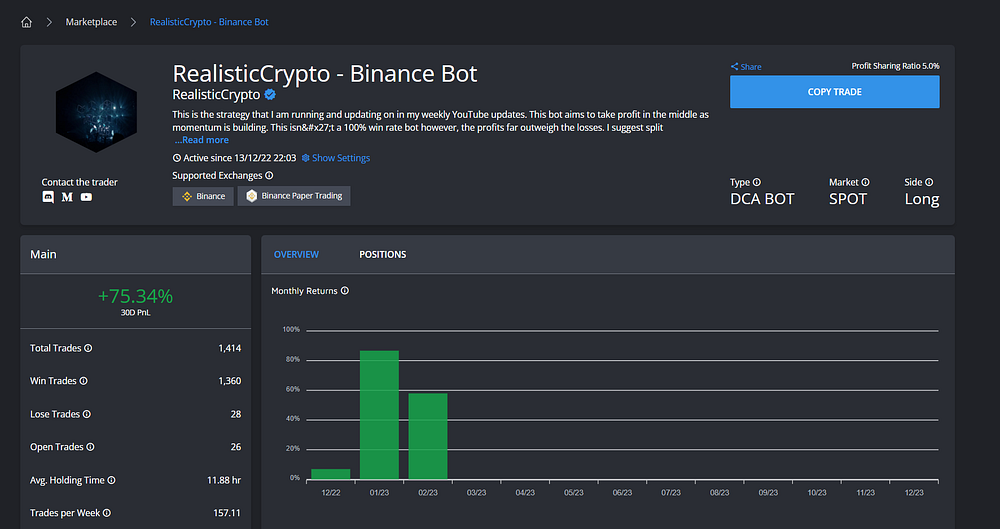The width and height of the screenshot is (1000, 529).
Task: Select the OVERVIEW tab
Action: click(x=297, y=255)
